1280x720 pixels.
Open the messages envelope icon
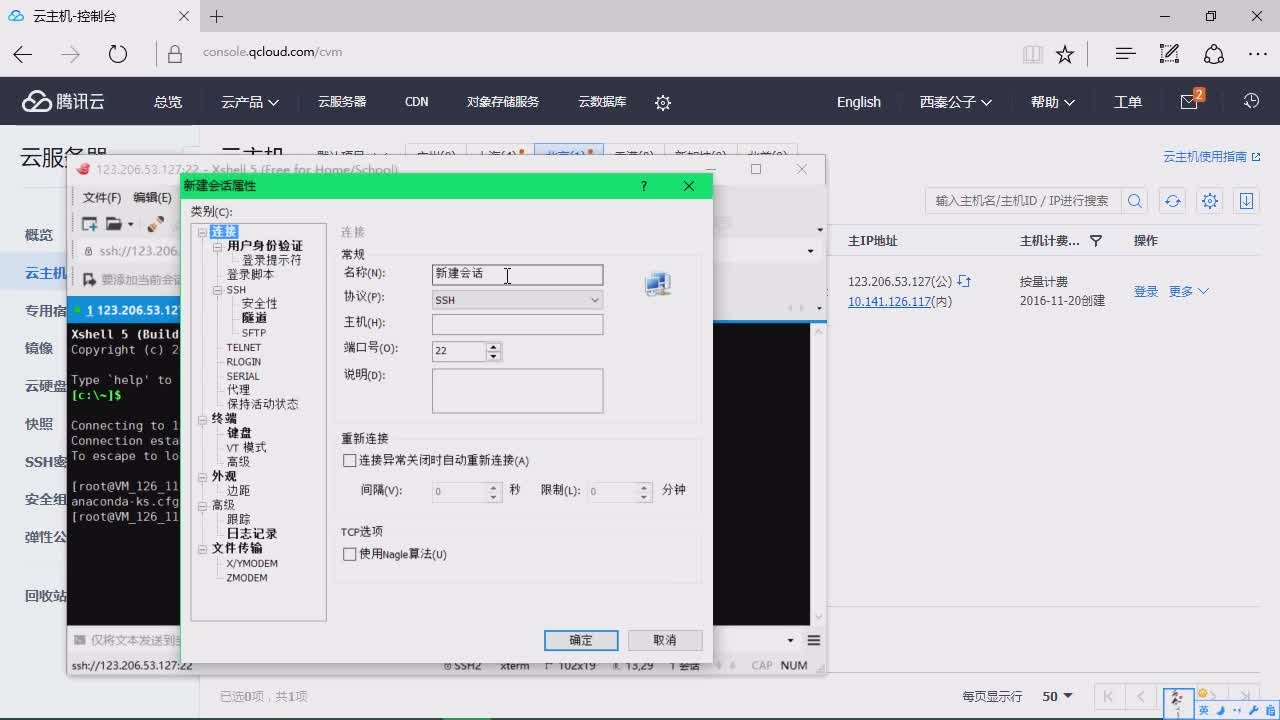(1189, 101)
